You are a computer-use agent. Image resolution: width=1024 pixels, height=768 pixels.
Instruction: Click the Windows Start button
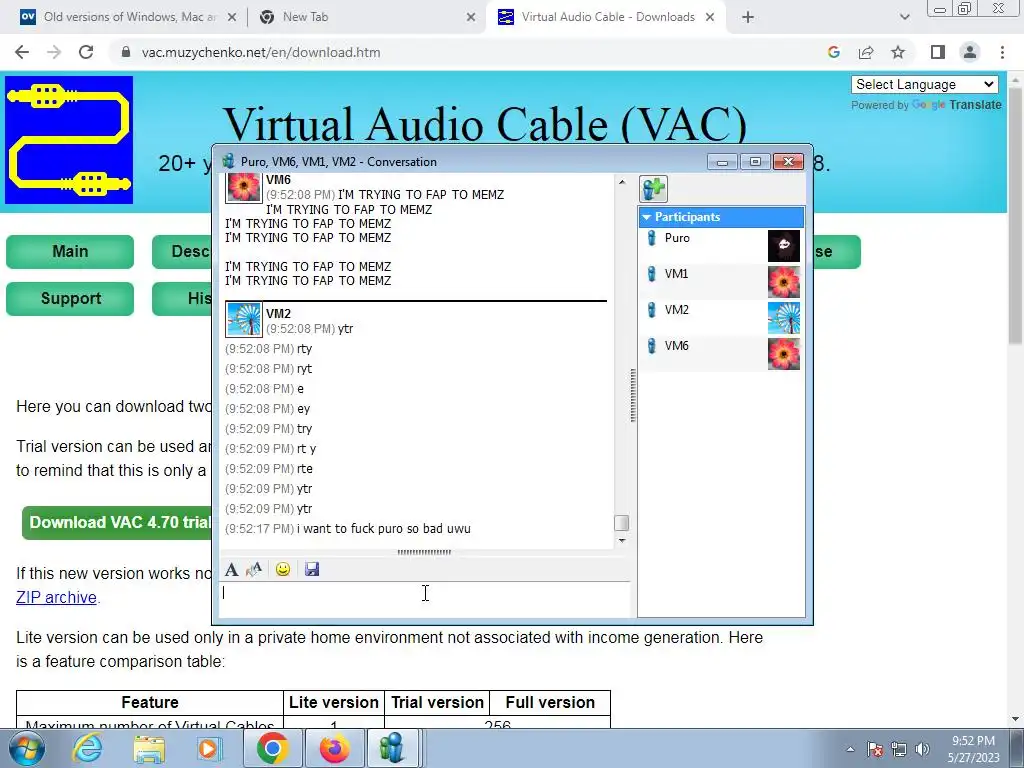(26, 748)
